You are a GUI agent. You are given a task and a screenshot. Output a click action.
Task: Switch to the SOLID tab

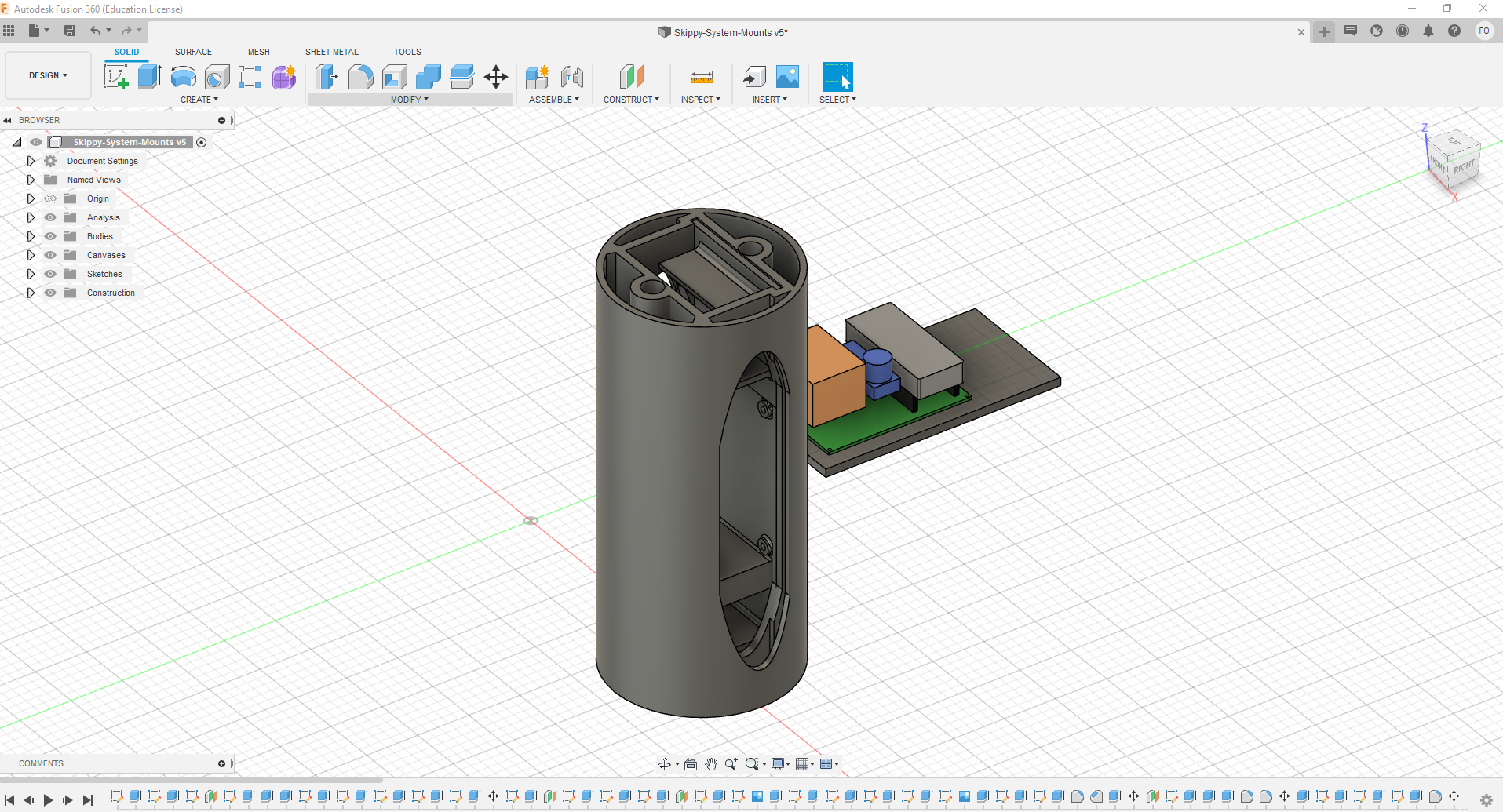tap(126, 52)
